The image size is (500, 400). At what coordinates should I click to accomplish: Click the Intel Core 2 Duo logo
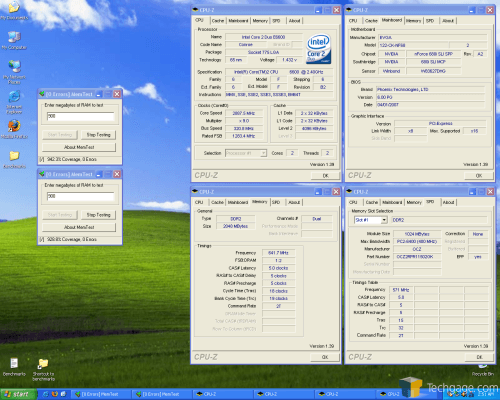(x=319, y=48)
